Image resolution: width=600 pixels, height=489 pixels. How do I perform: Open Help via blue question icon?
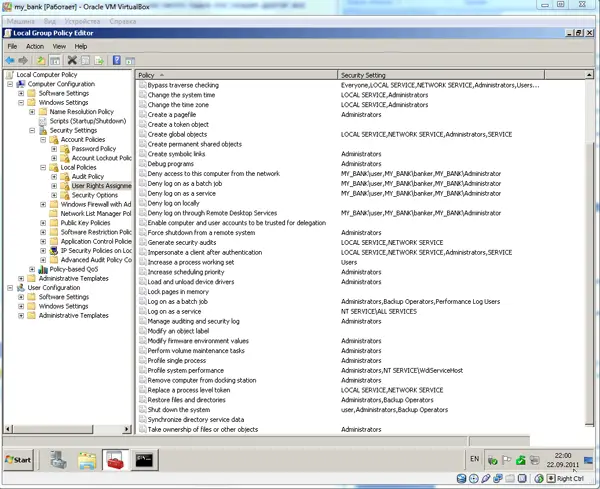tap(117, 60)
